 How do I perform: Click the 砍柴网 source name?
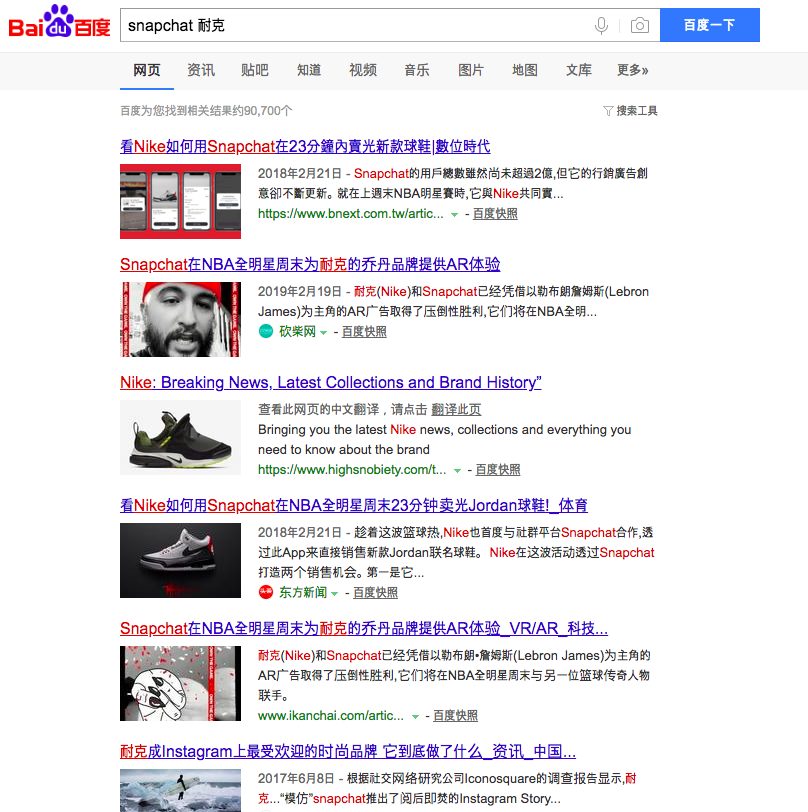point(297,331)
